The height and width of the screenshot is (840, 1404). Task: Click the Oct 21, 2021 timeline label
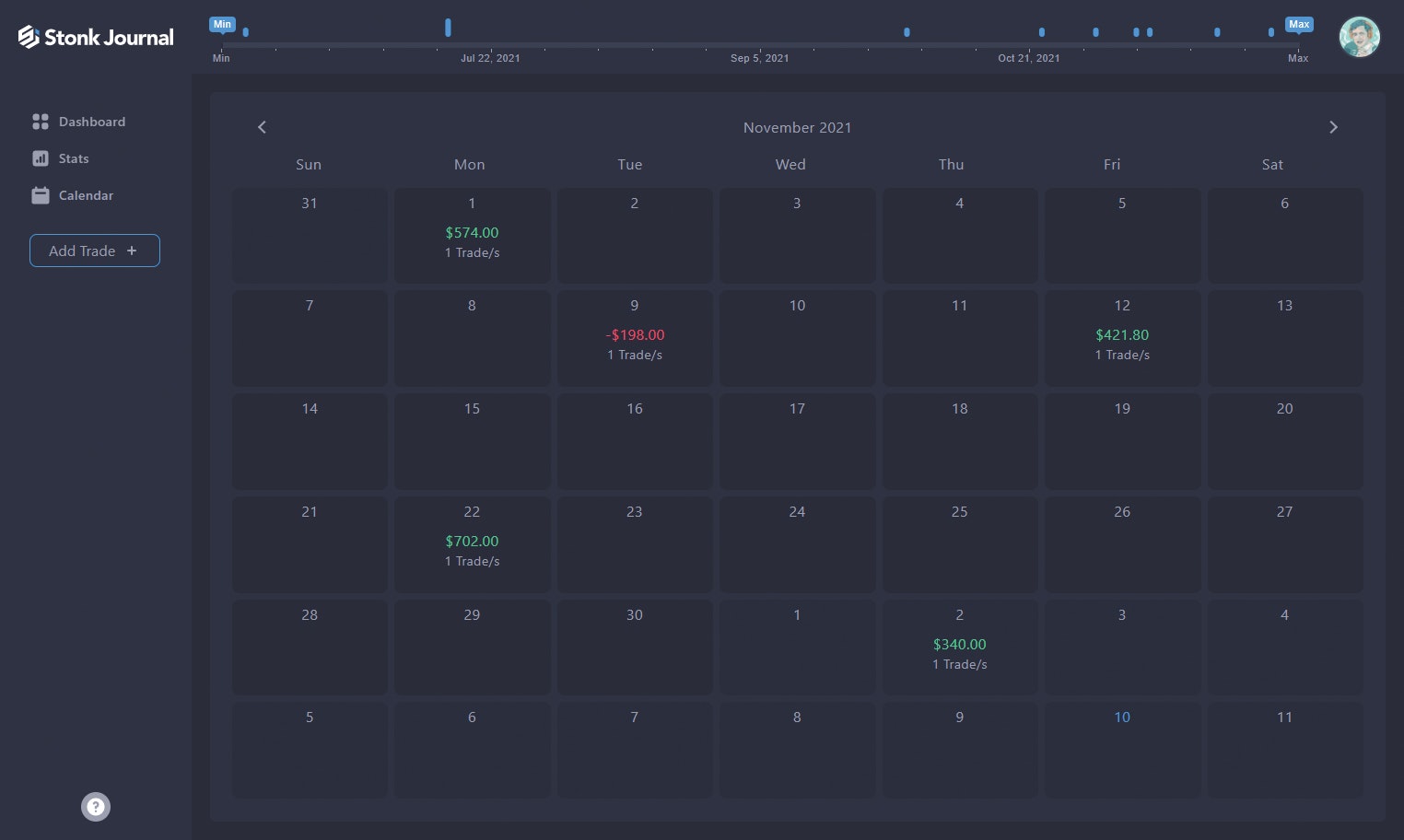pos(1029,58)
